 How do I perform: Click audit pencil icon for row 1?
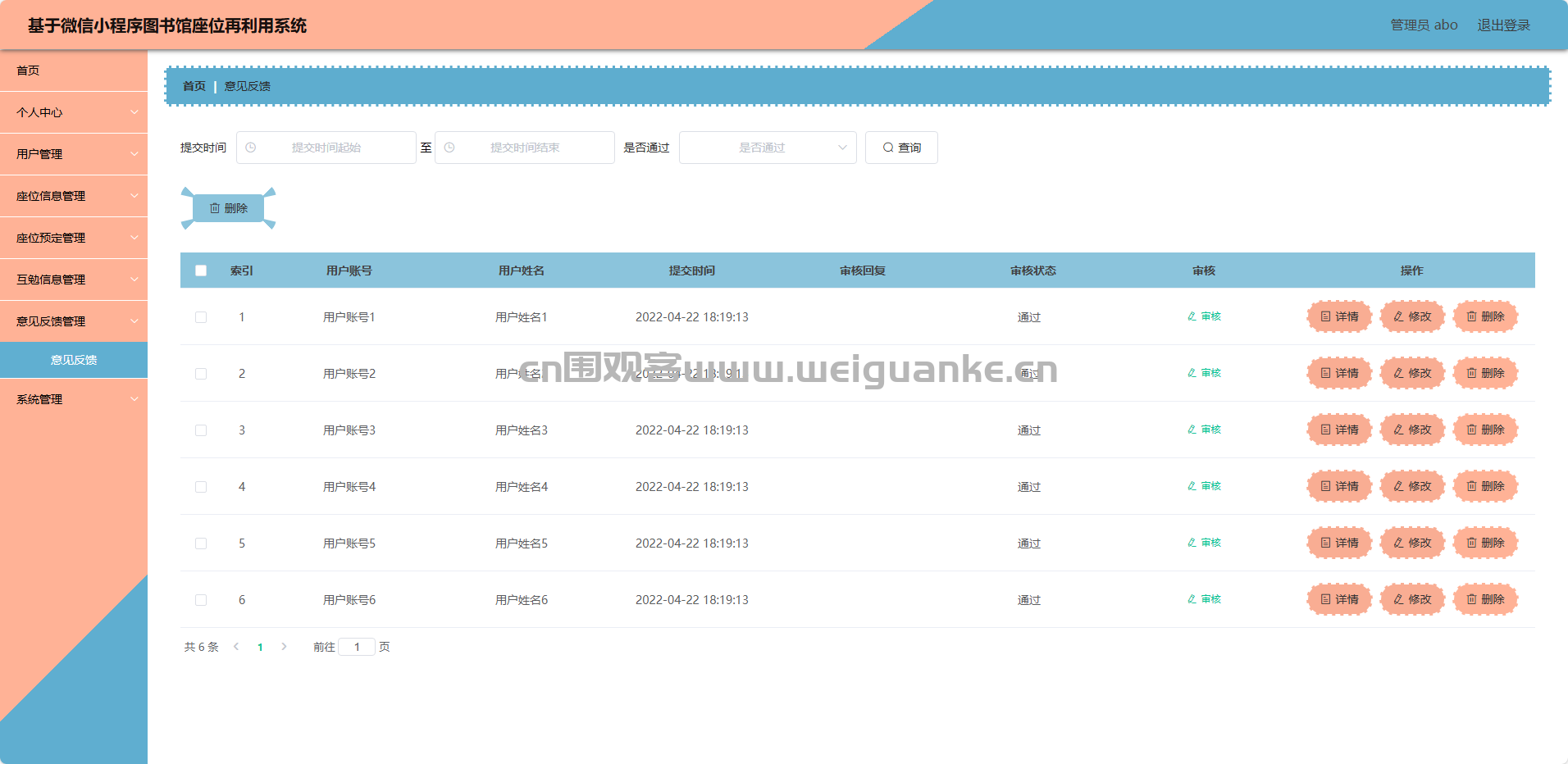coord(1192,316)
